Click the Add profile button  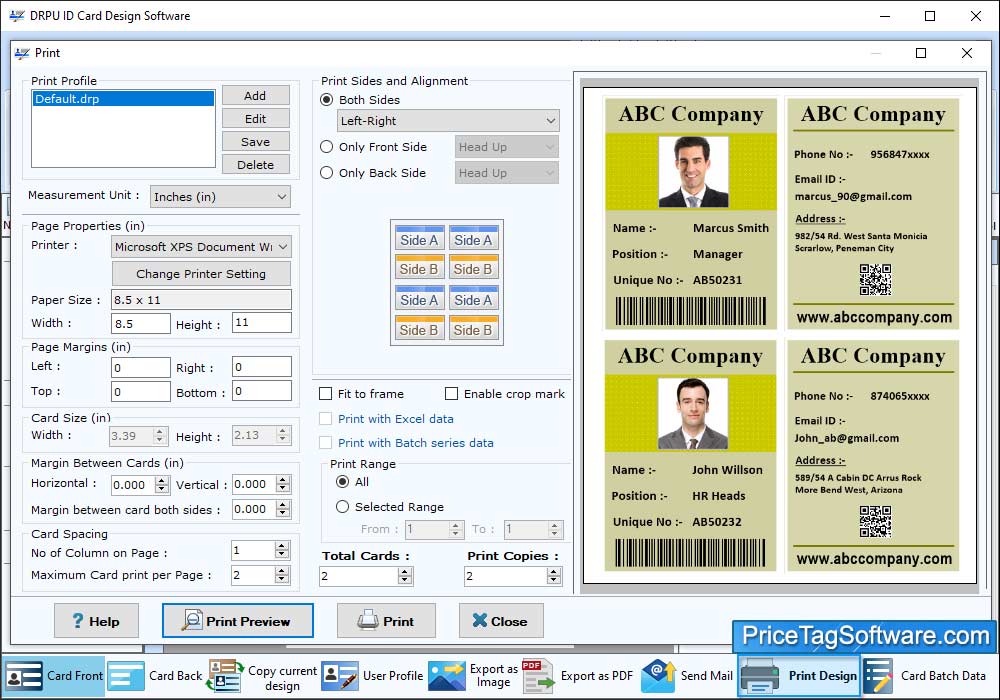tap(255, 96)
